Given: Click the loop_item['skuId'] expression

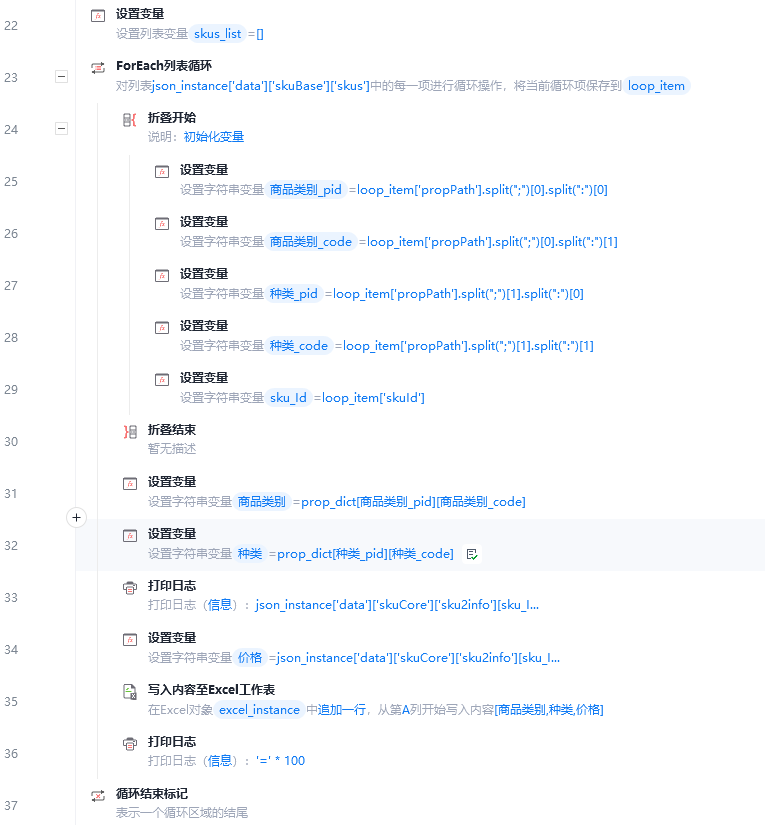Looking at the screenshot, I should pos(373,398).
